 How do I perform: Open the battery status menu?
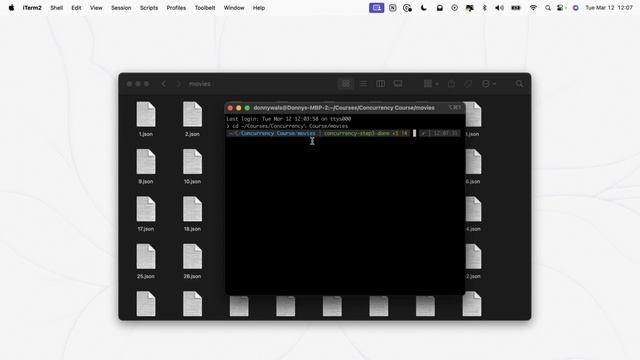tap(516, 8)
